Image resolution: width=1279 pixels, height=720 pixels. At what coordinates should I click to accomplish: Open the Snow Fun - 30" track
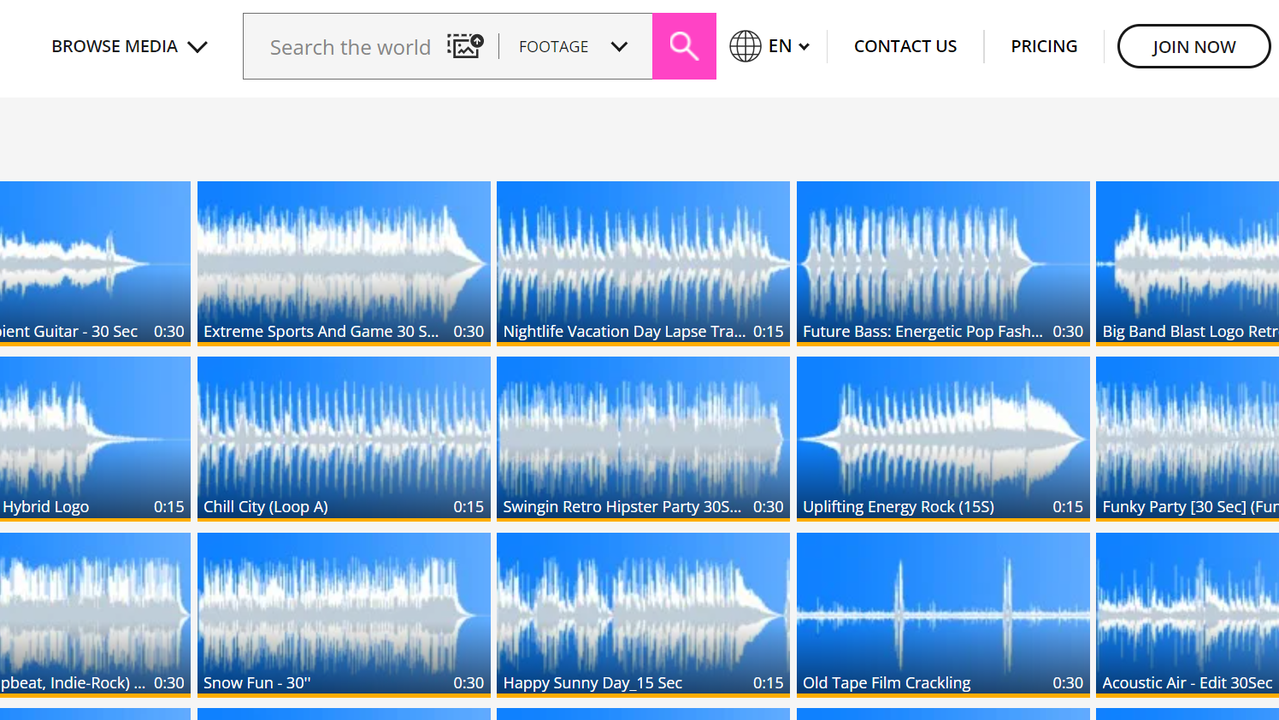tap(344, 613)
